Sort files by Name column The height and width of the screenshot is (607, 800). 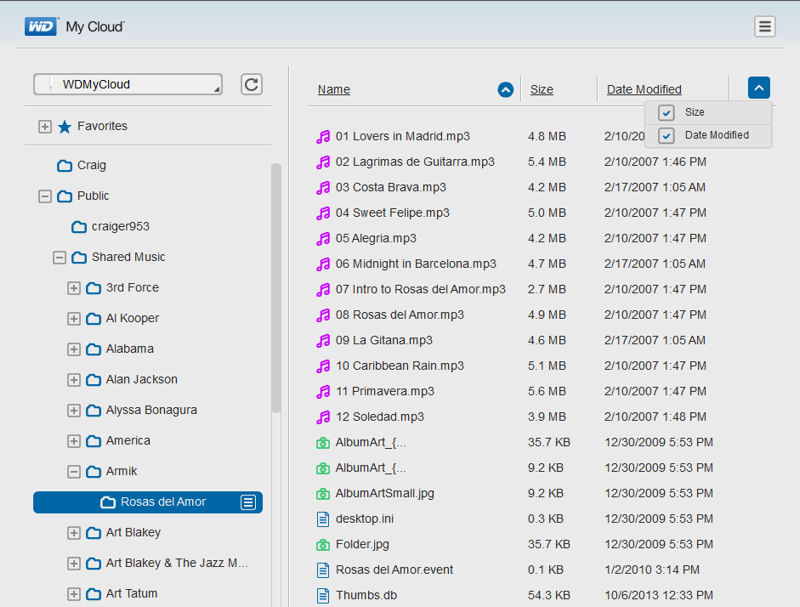coord(334,90)
